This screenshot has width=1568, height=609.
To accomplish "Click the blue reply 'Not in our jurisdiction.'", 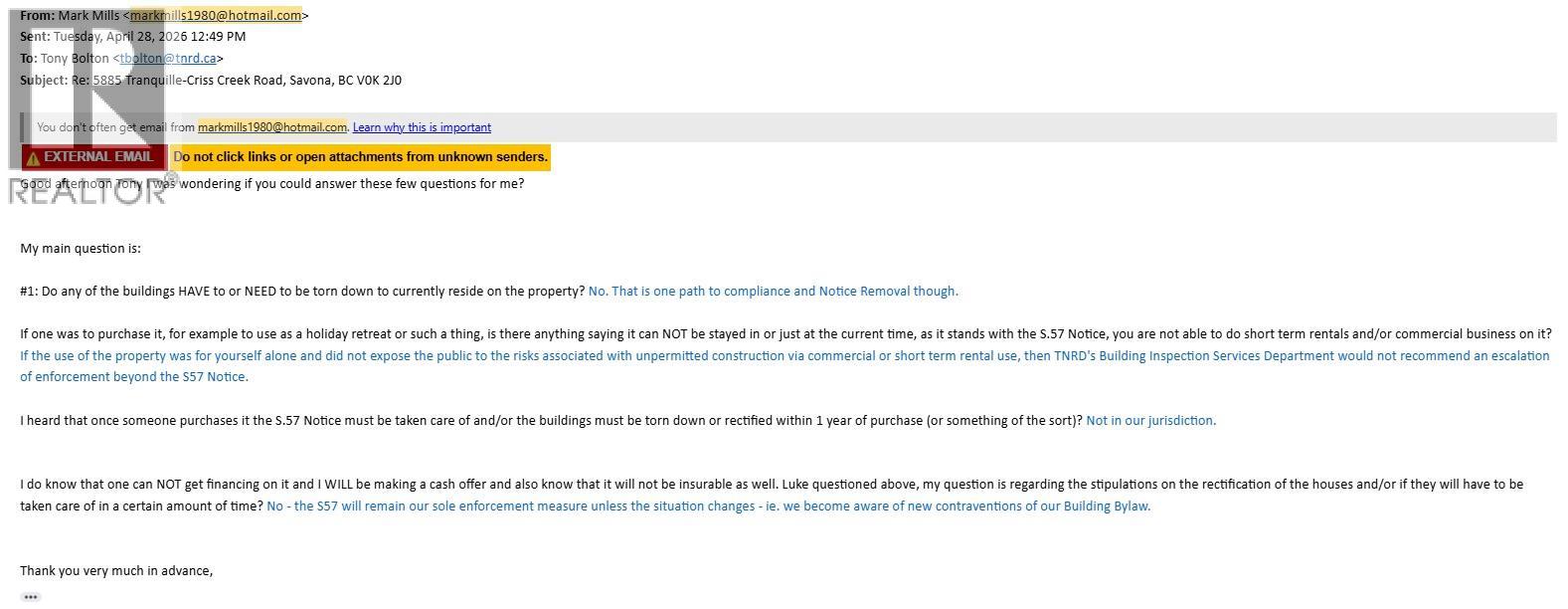I will 1151,421.
